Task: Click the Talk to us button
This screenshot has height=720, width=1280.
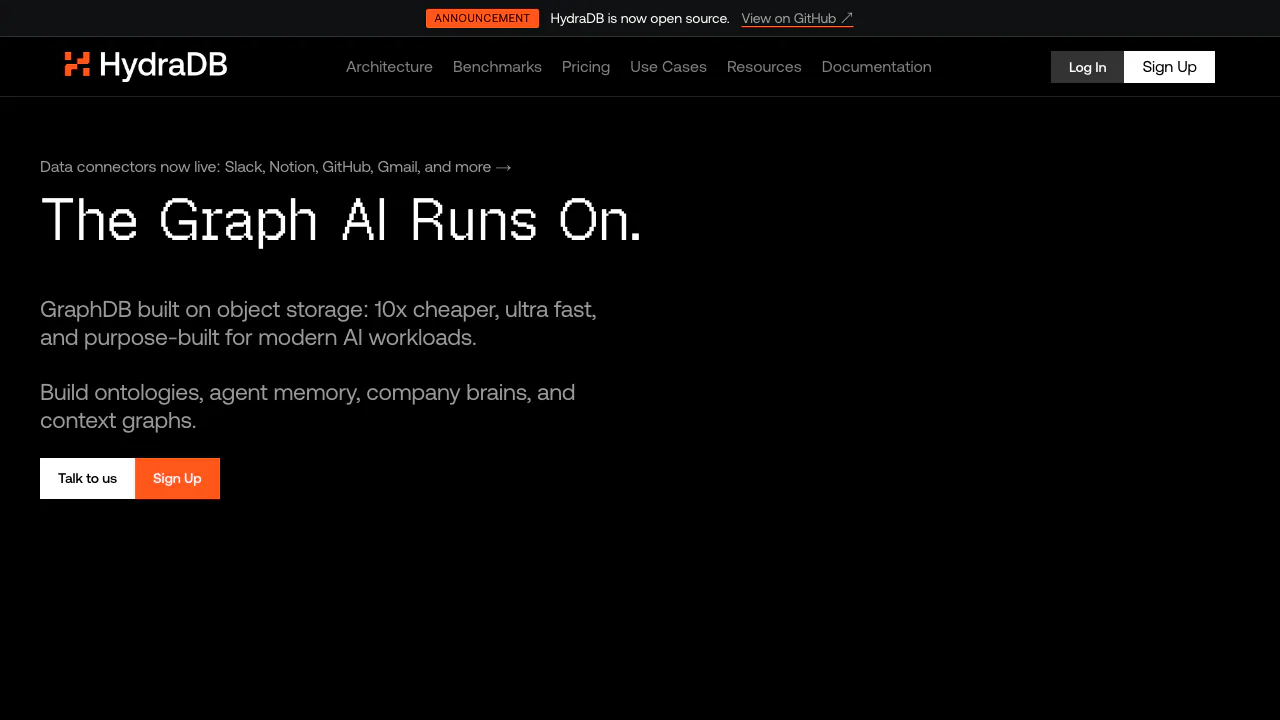Action: pyautogui.click(x=87, y=478)
